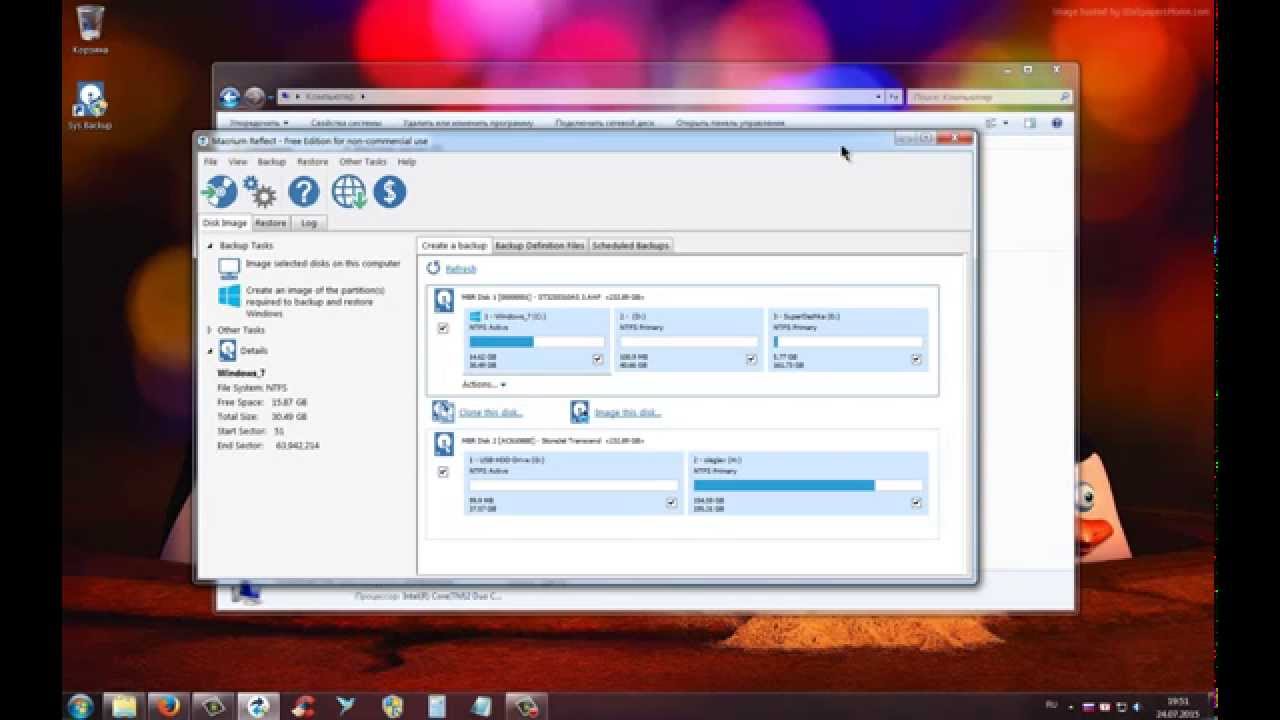Open the Restore menu
1280x720 pixels.
312,162
